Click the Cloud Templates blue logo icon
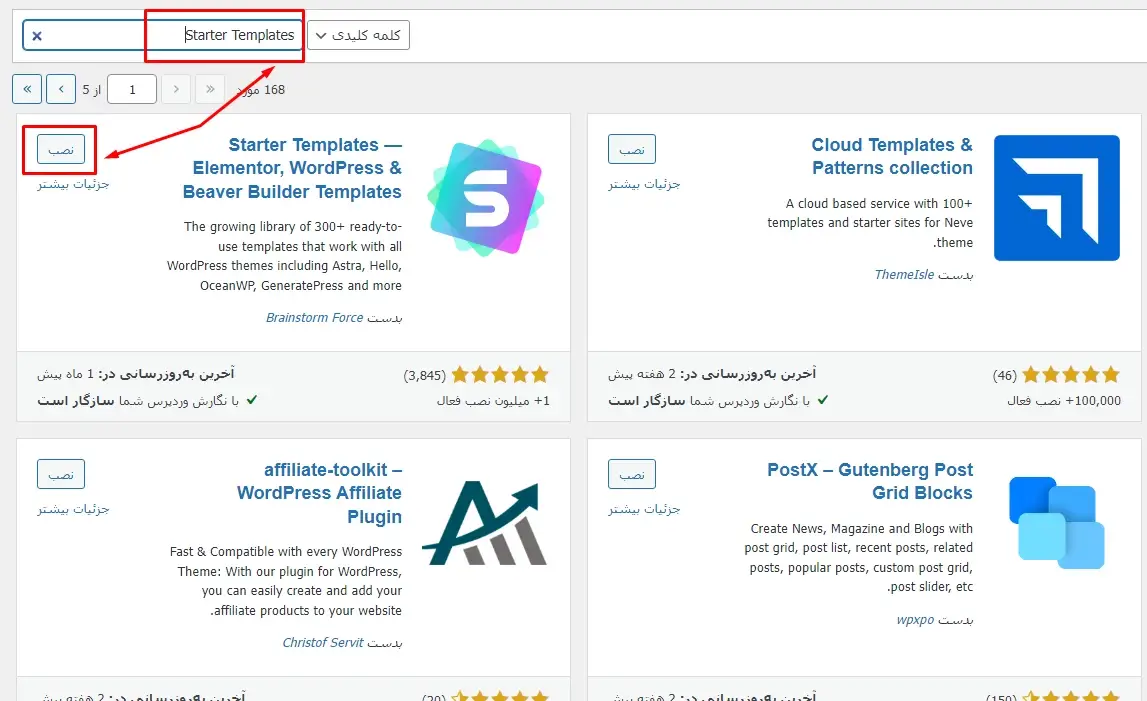Screen dimensions: 1147x701 [1056, 198]
